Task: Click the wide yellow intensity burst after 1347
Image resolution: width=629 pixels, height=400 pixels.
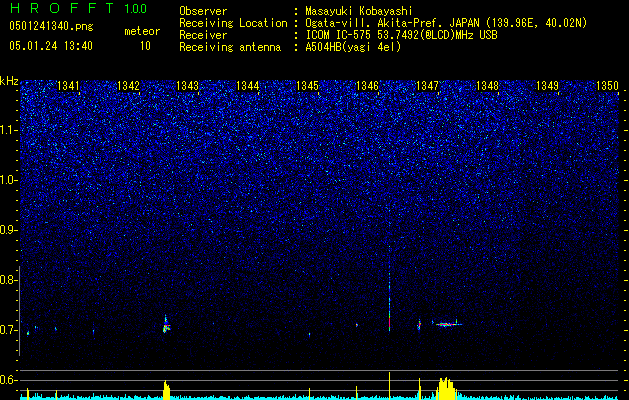Action: click(446, 388)
